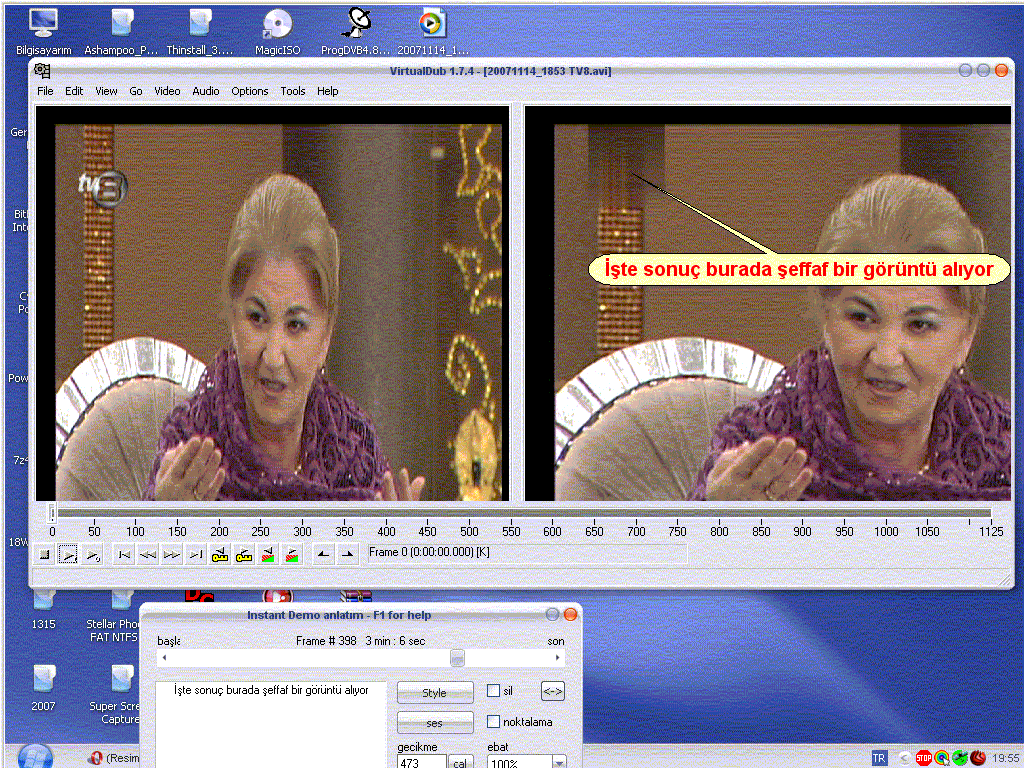The height and width of the screenshot is (768, 1024).
Task: Tick the noktalama checkbox
Action: tap(494, 722)
